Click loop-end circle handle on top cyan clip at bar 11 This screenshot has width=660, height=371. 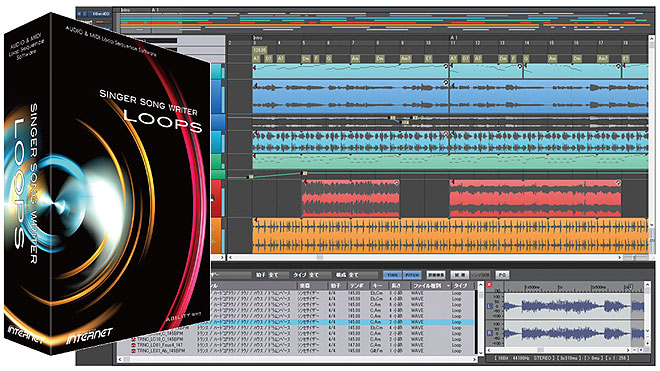[446, 67]
